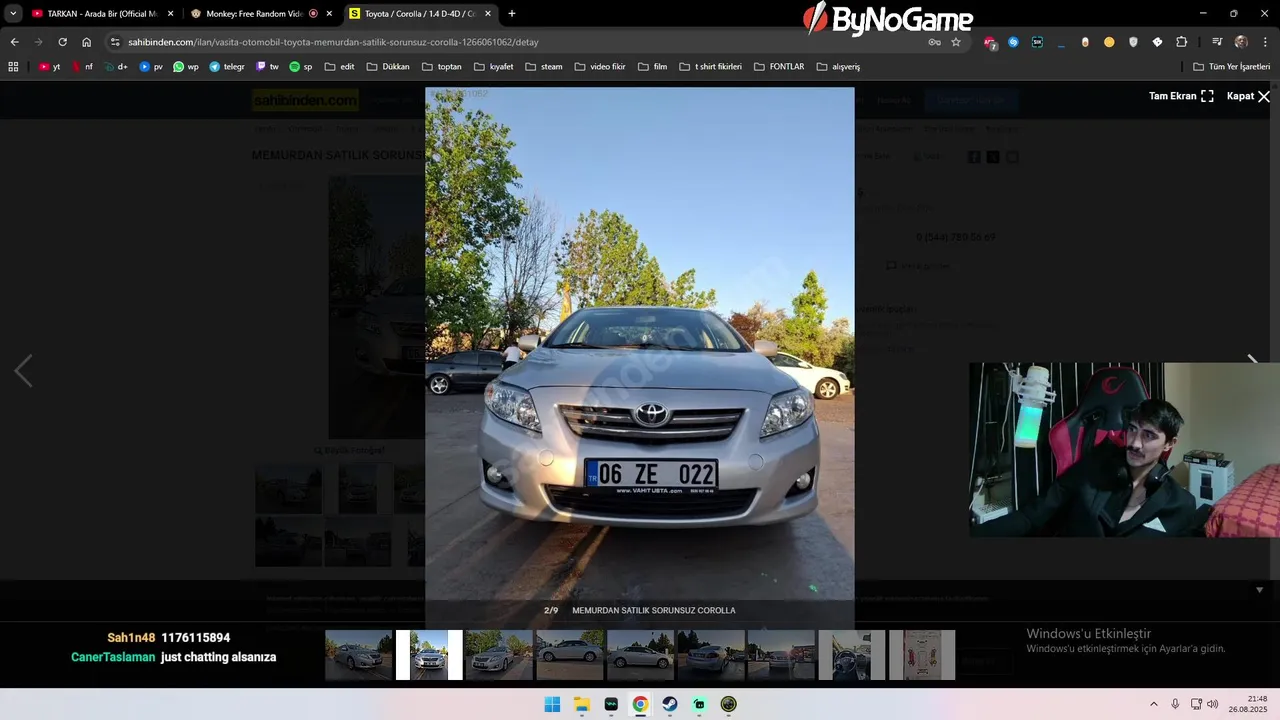Expand the Tüm Yer İşaretleri folder
The width and height of the screenshot is (1280, 720).
[1232, 66]
